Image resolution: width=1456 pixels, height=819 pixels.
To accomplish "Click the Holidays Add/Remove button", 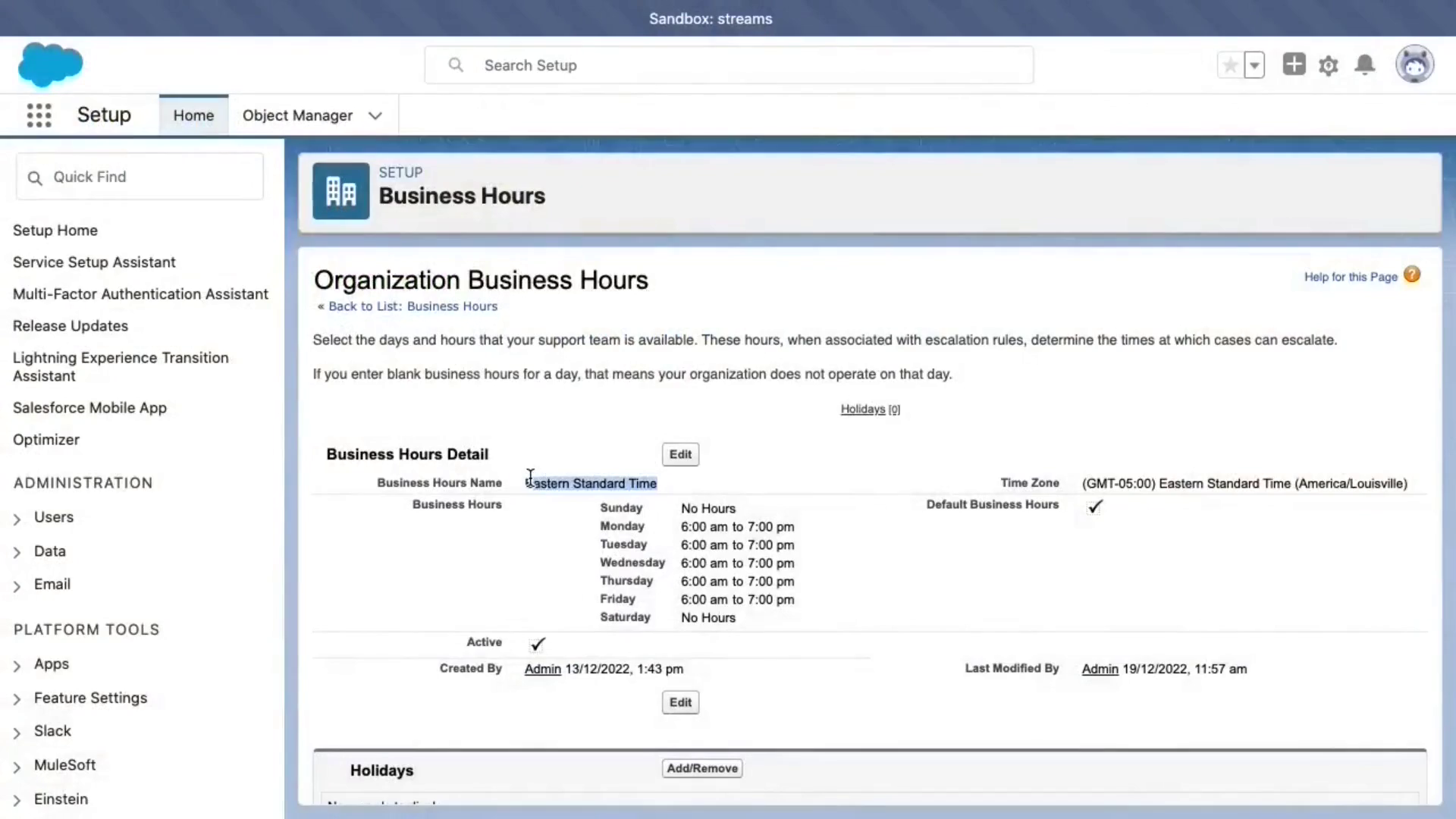I will tap(702, 768).
